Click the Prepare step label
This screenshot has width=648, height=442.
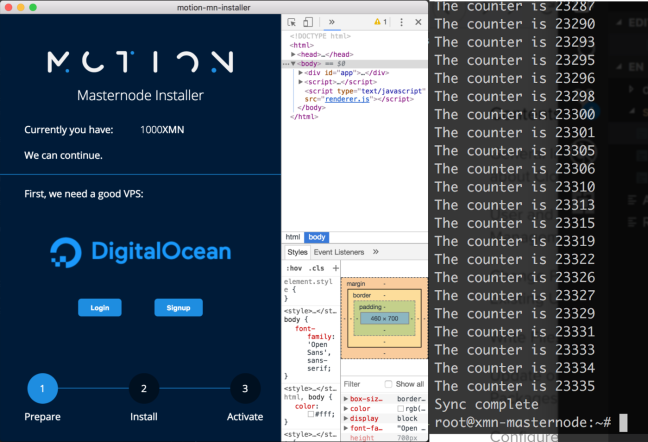pyautogui.click(x=42, y=417)
